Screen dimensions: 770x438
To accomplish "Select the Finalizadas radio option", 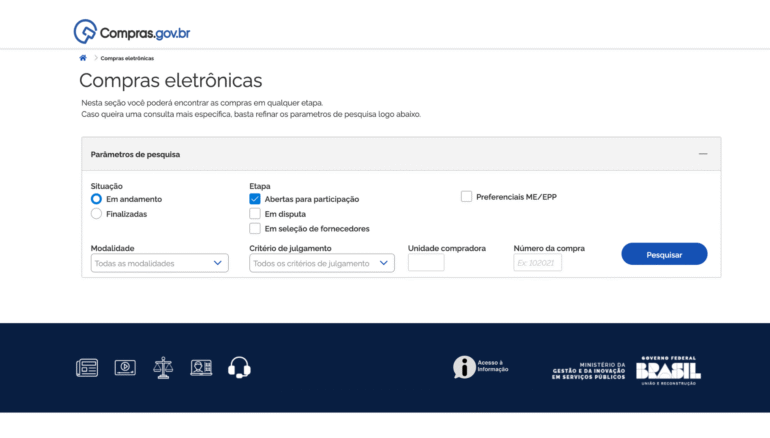I will [97, 214].
